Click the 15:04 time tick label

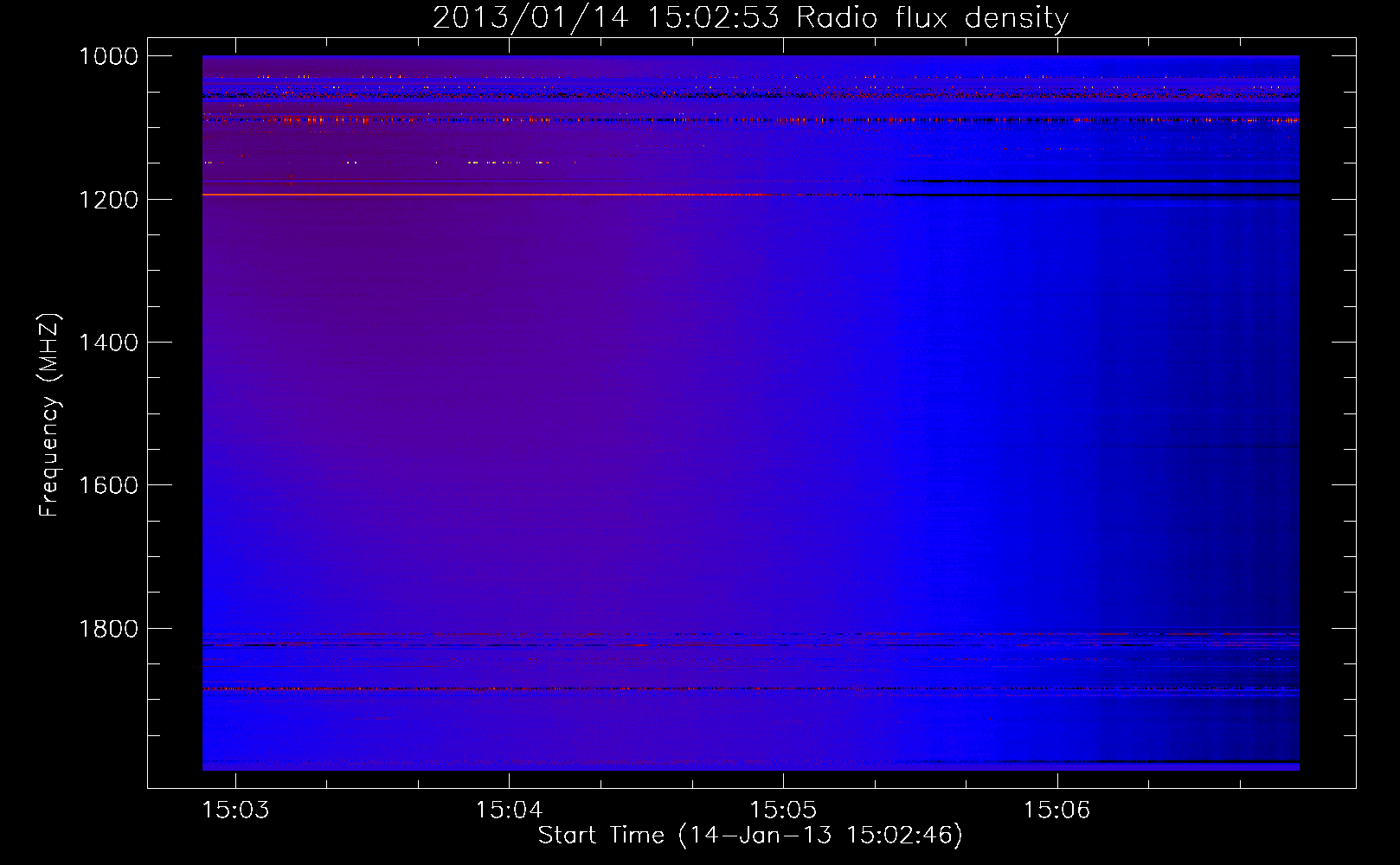[x=510, y=810]
